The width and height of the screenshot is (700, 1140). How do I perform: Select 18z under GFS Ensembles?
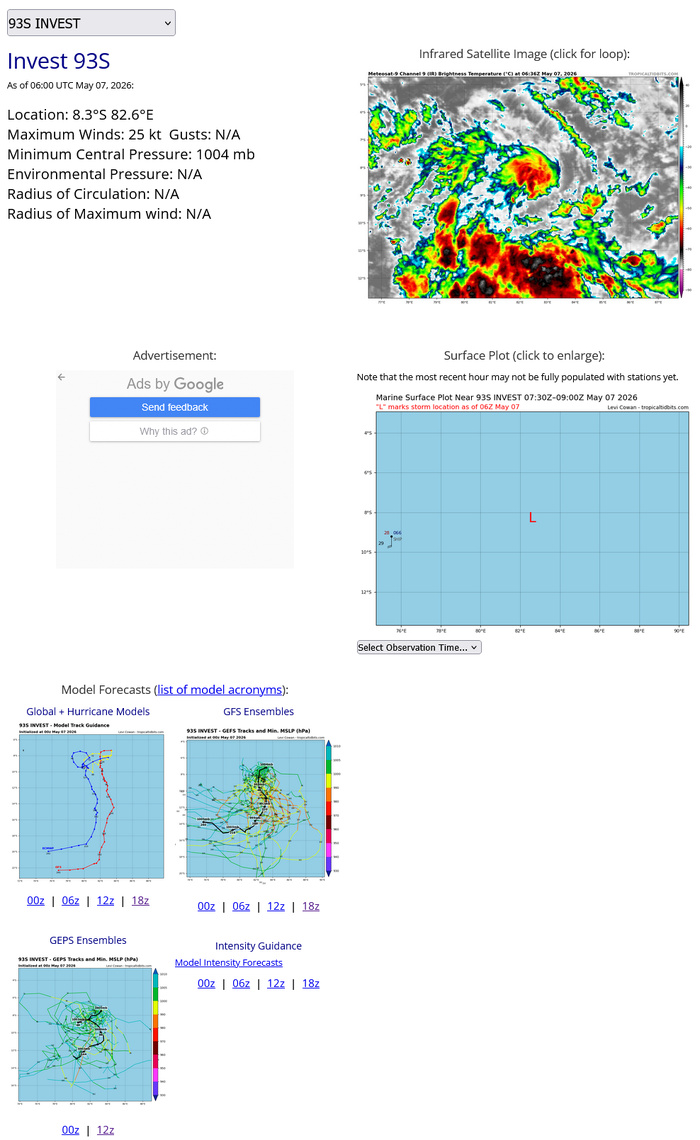[311, 906]
